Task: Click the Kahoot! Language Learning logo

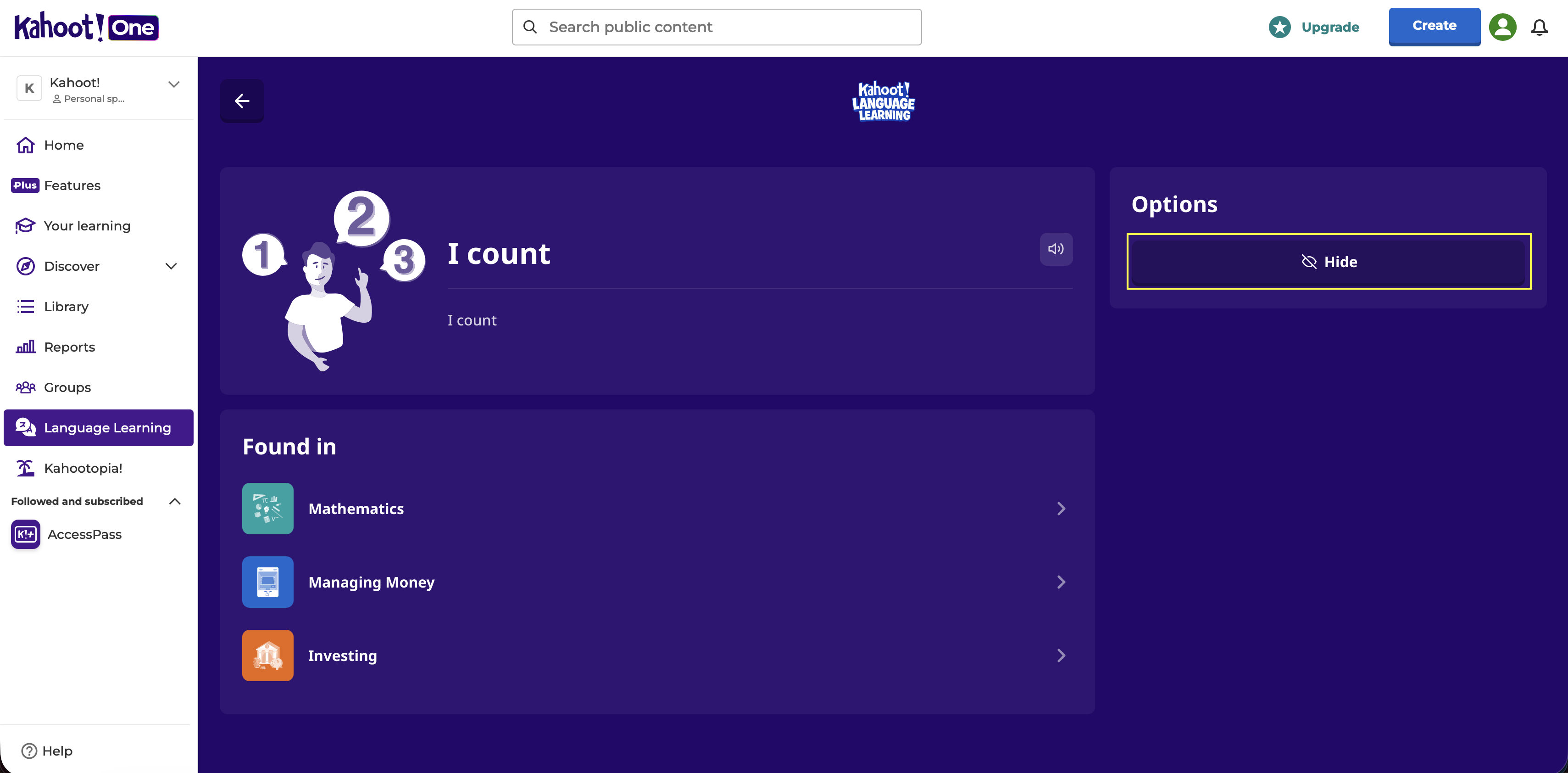Action: click(x=883, y=101)
